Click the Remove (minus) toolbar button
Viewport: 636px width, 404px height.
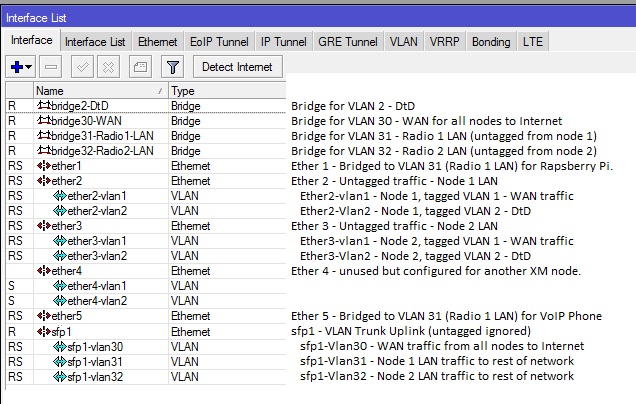[52, 66]
